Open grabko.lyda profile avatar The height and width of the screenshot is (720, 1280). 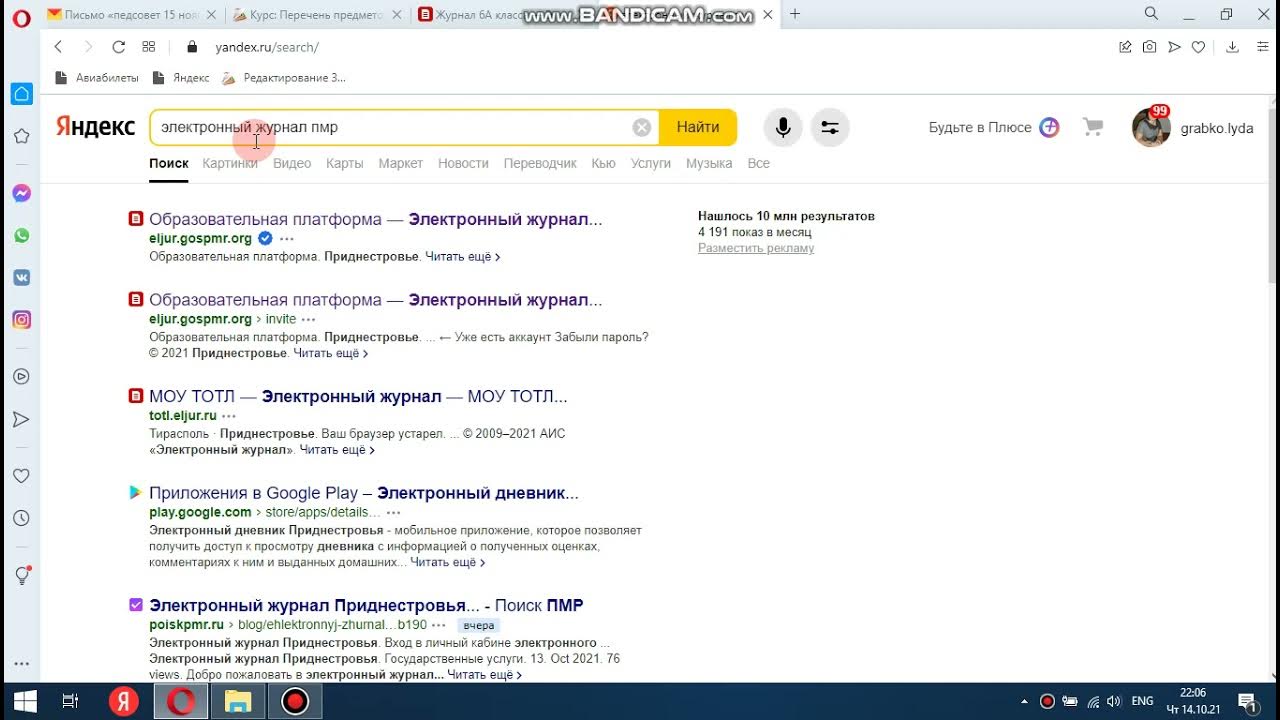(1151, 127)
